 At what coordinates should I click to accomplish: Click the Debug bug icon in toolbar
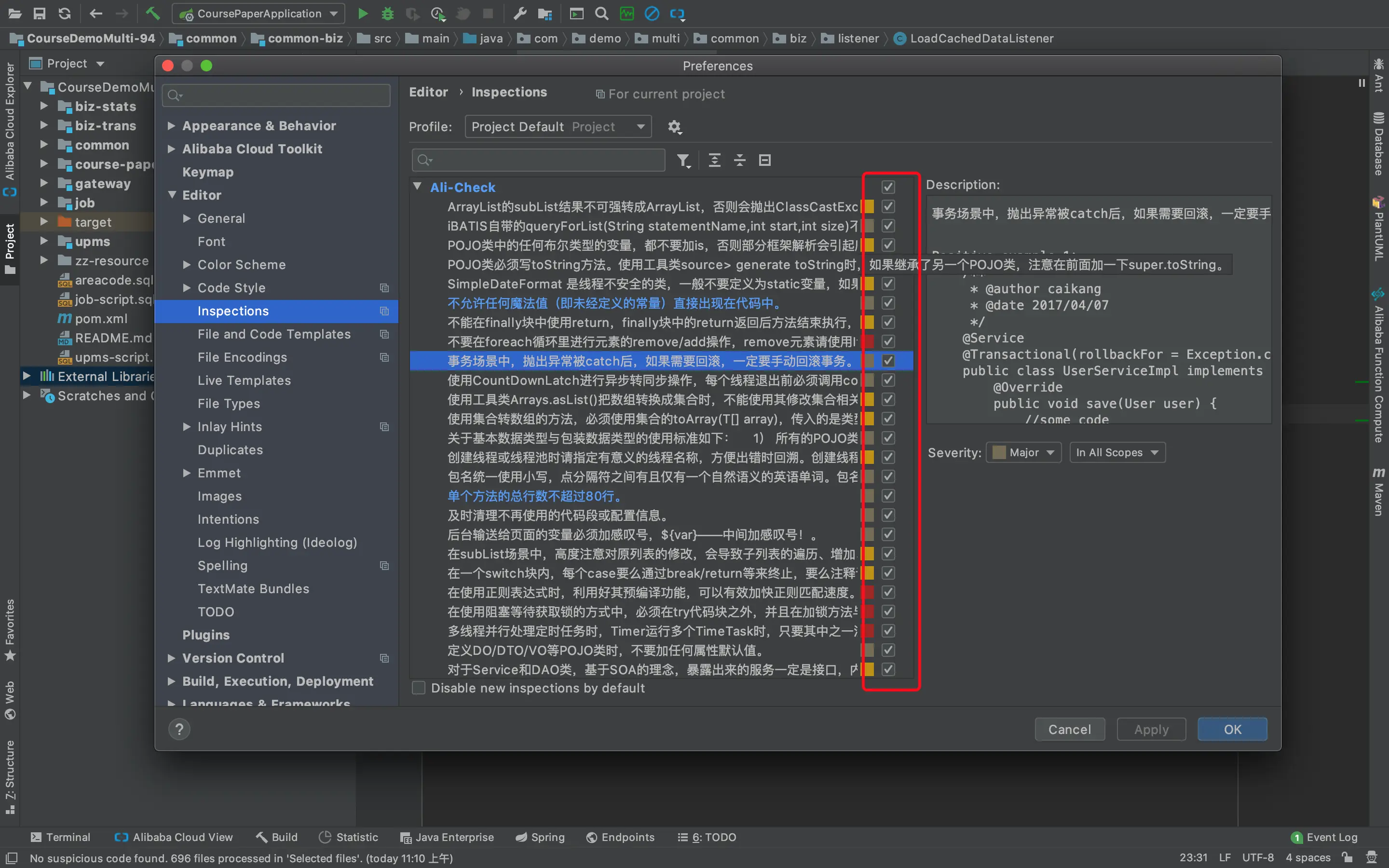pyautogui.click(x=387, y=13)
